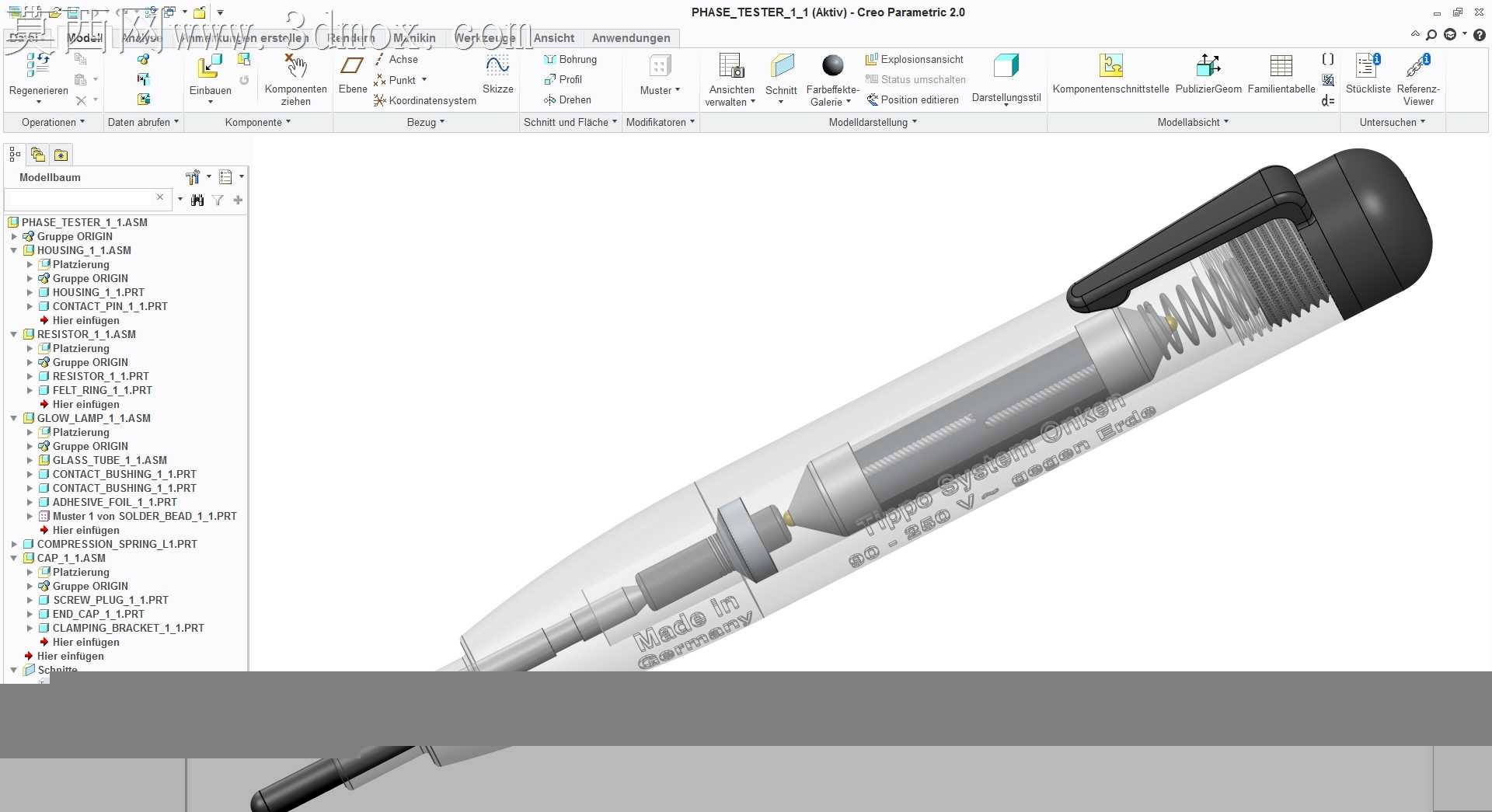Click the PublizierGeom icon
The width and height of the screenshot is (1492, 812).
point(1208,65)
